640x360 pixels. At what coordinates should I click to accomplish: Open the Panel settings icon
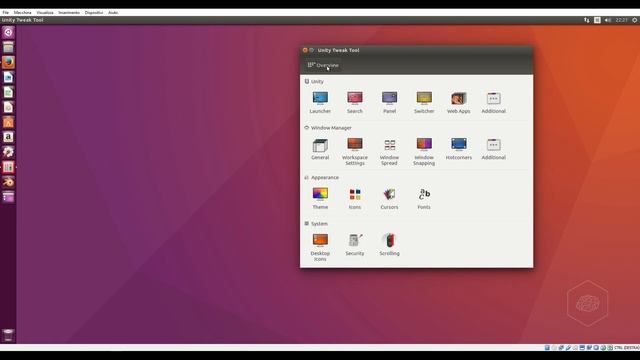click(389, 102)
